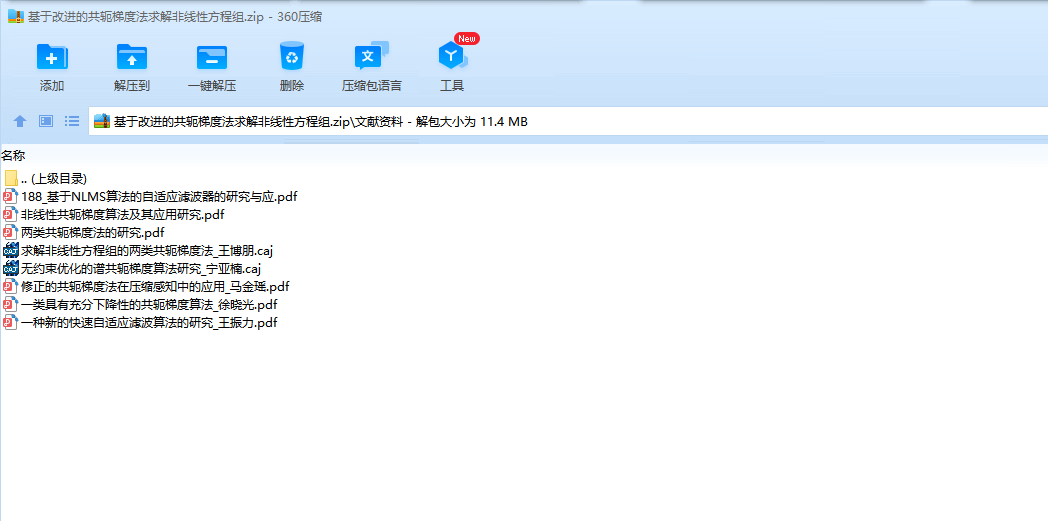Open 压缩包语言 archive language tool
1048x521 pixels.
(372, 56)
